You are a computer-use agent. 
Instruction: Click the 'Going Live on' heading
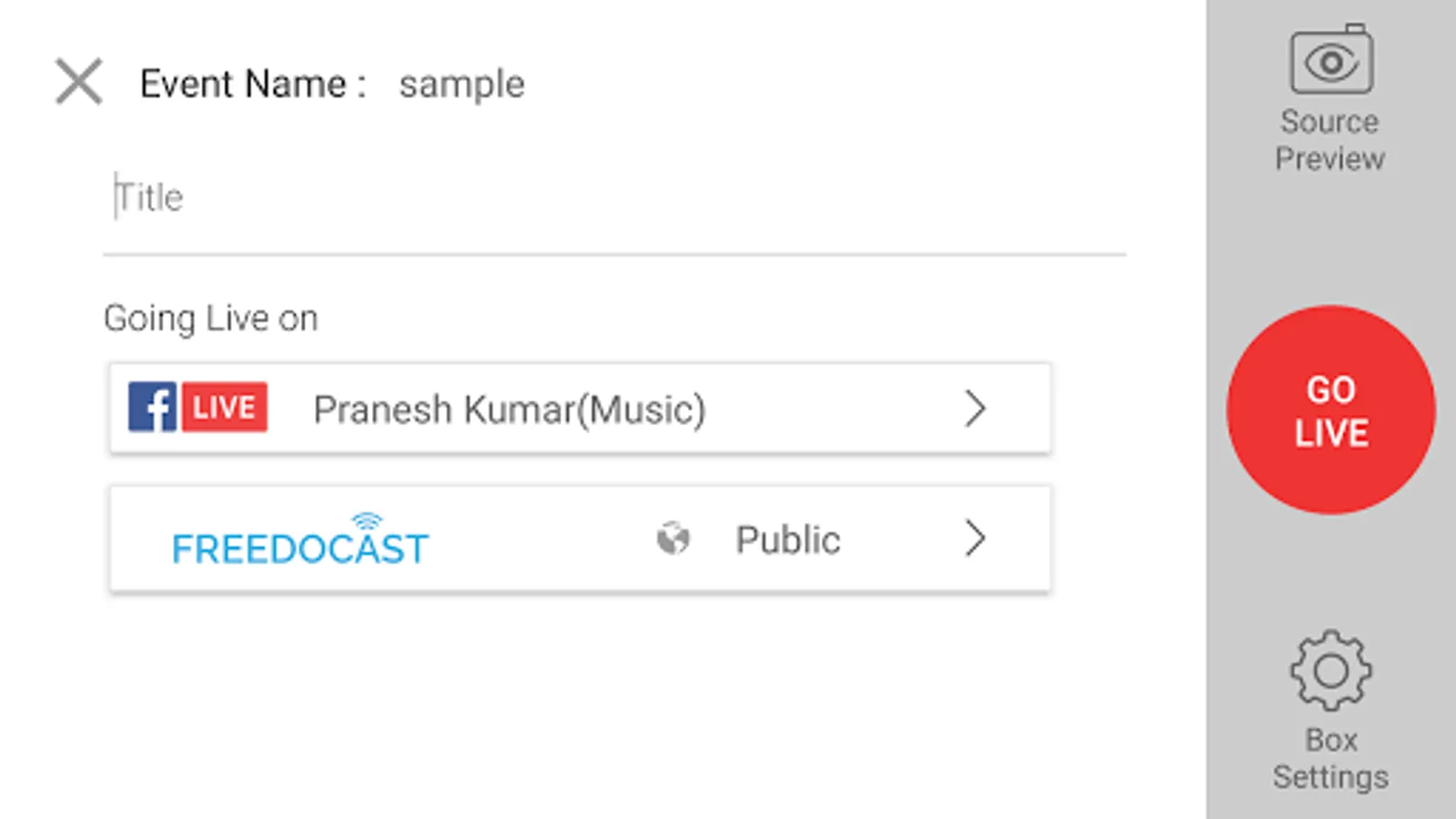tap(210, 318)
